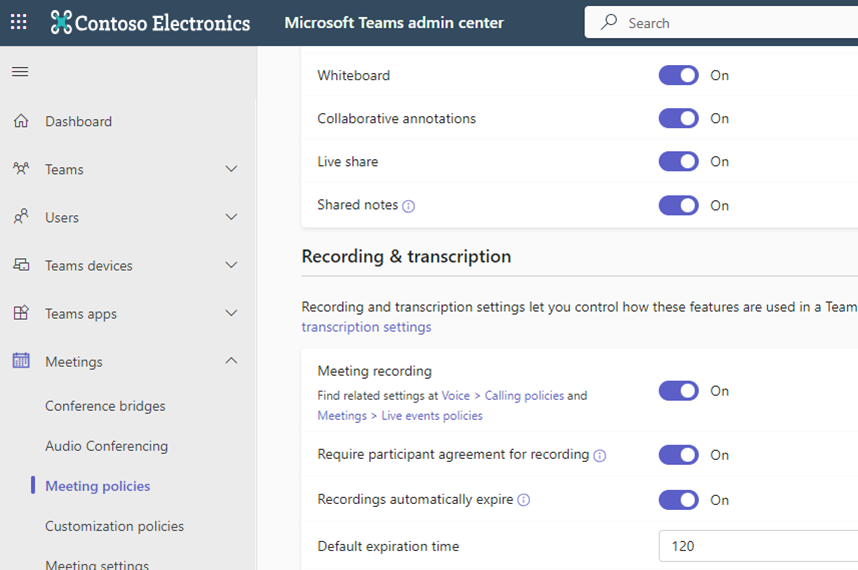The width and height of the screenshot is (858, 570).
Task: Expand the Users section chevron
Action: pos(231,217)
